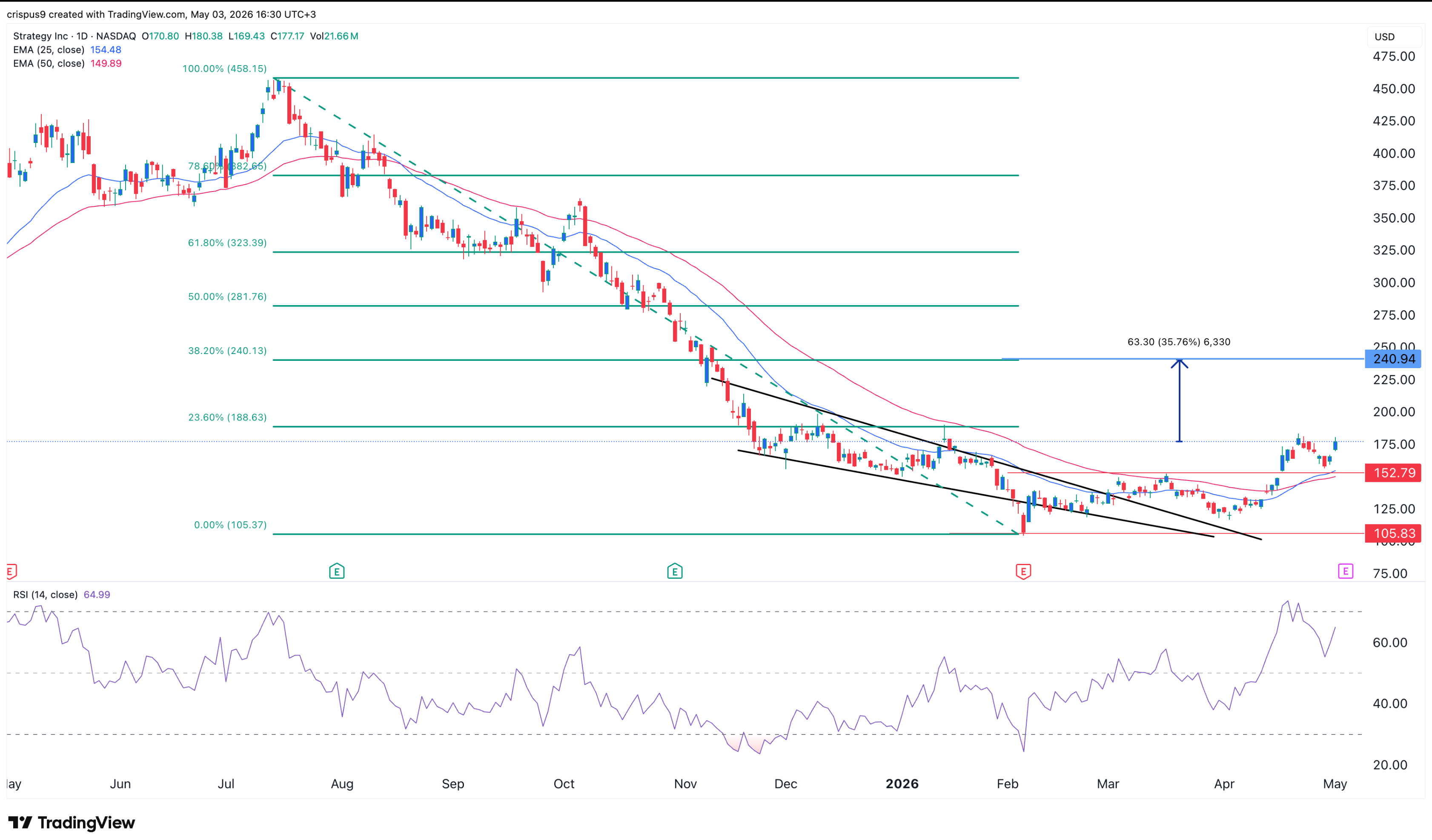The width and height of the screenshot is (1432, 840).
Task: Click the red earnings marker near February
Action: (1023, 571)
